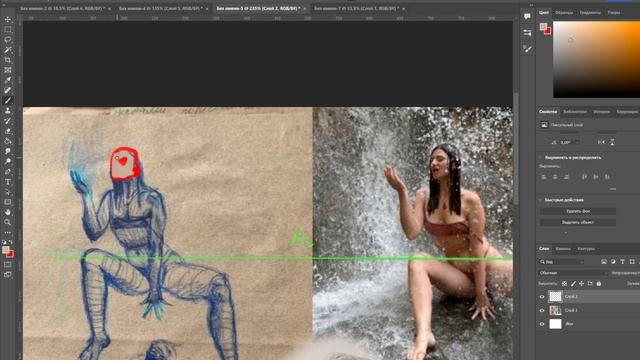Select the Spot Healing Brush tool
Image resolution: width=640 pixels, height=360 pixels.
click(x=8, y=90)
